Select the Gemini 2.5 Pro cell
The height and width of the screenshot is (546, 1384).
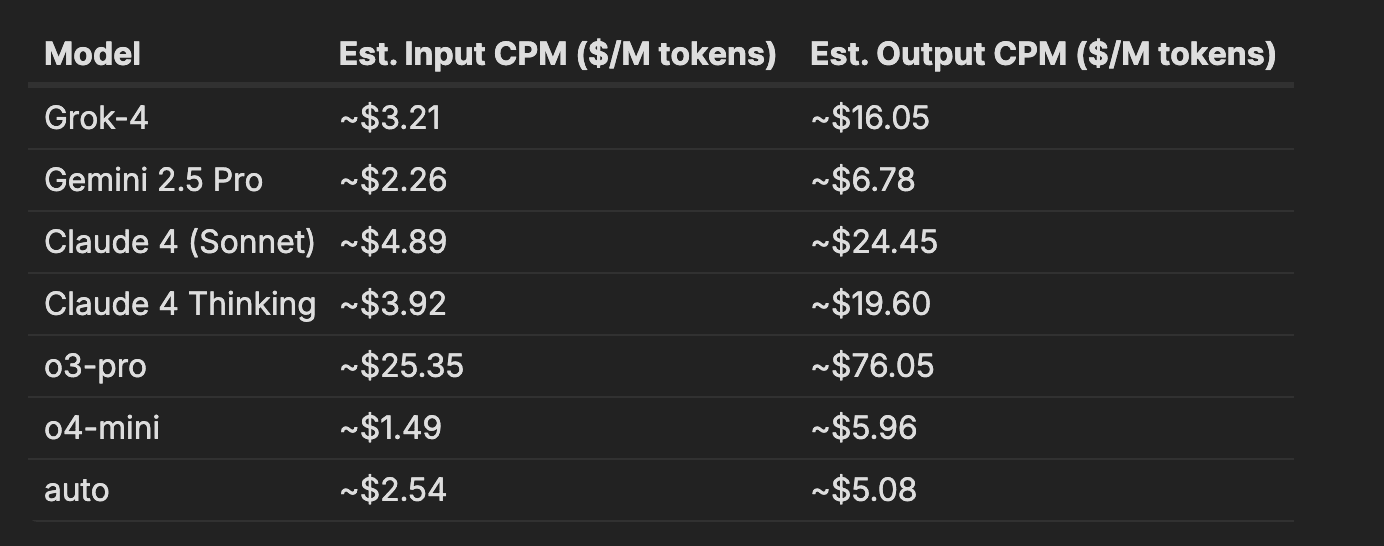tap(153, 180)
